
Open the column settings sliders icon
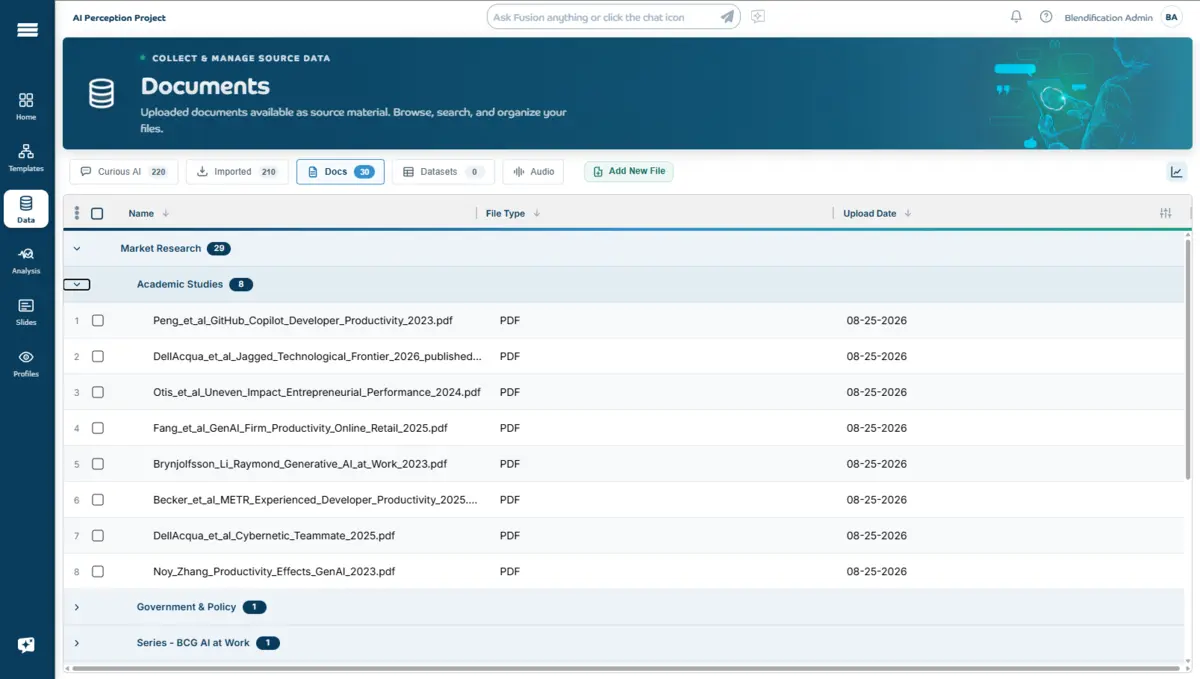coord(1166,213)
